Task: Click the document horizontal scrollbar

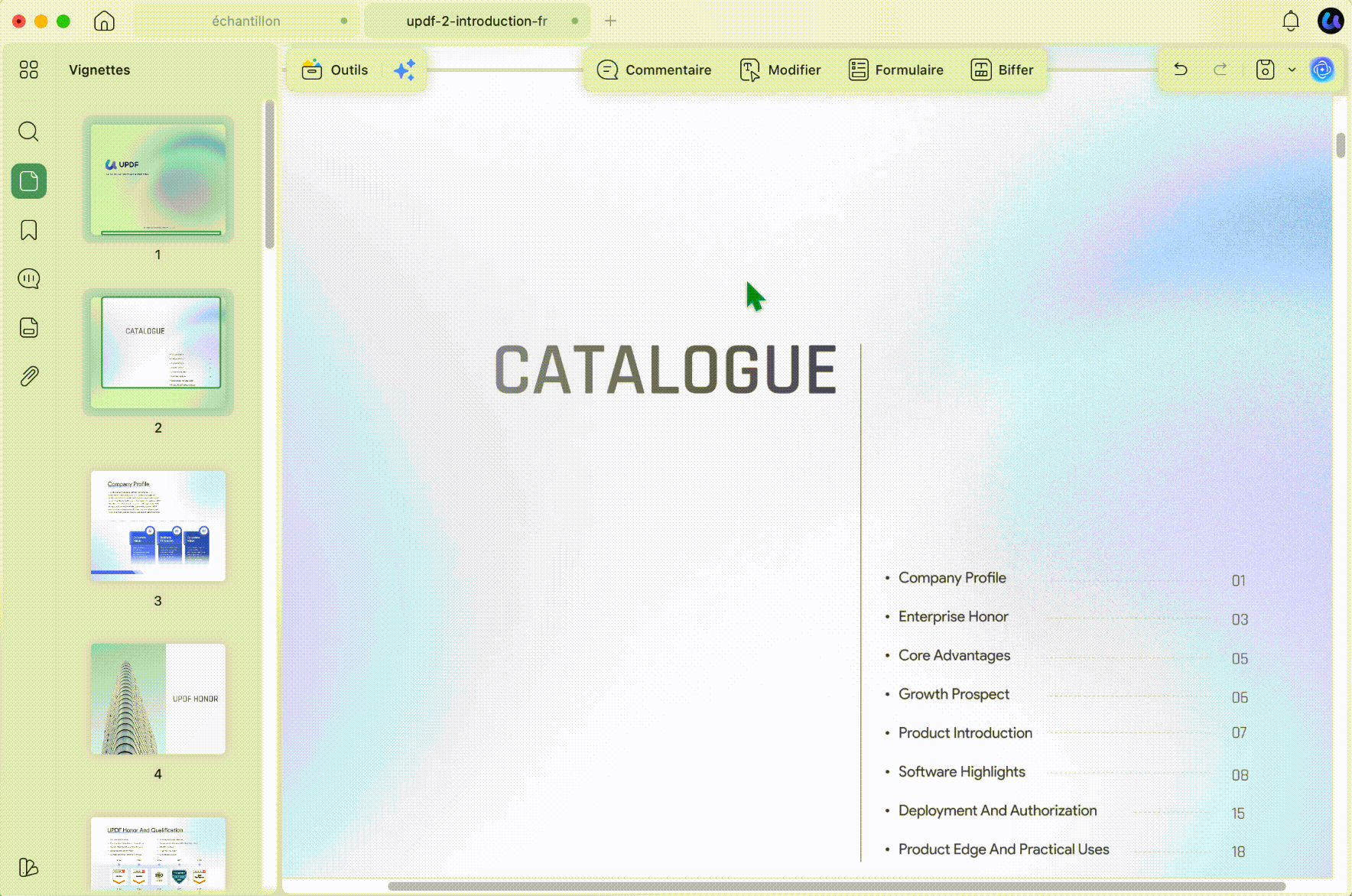Action: (x=837, y=886)
